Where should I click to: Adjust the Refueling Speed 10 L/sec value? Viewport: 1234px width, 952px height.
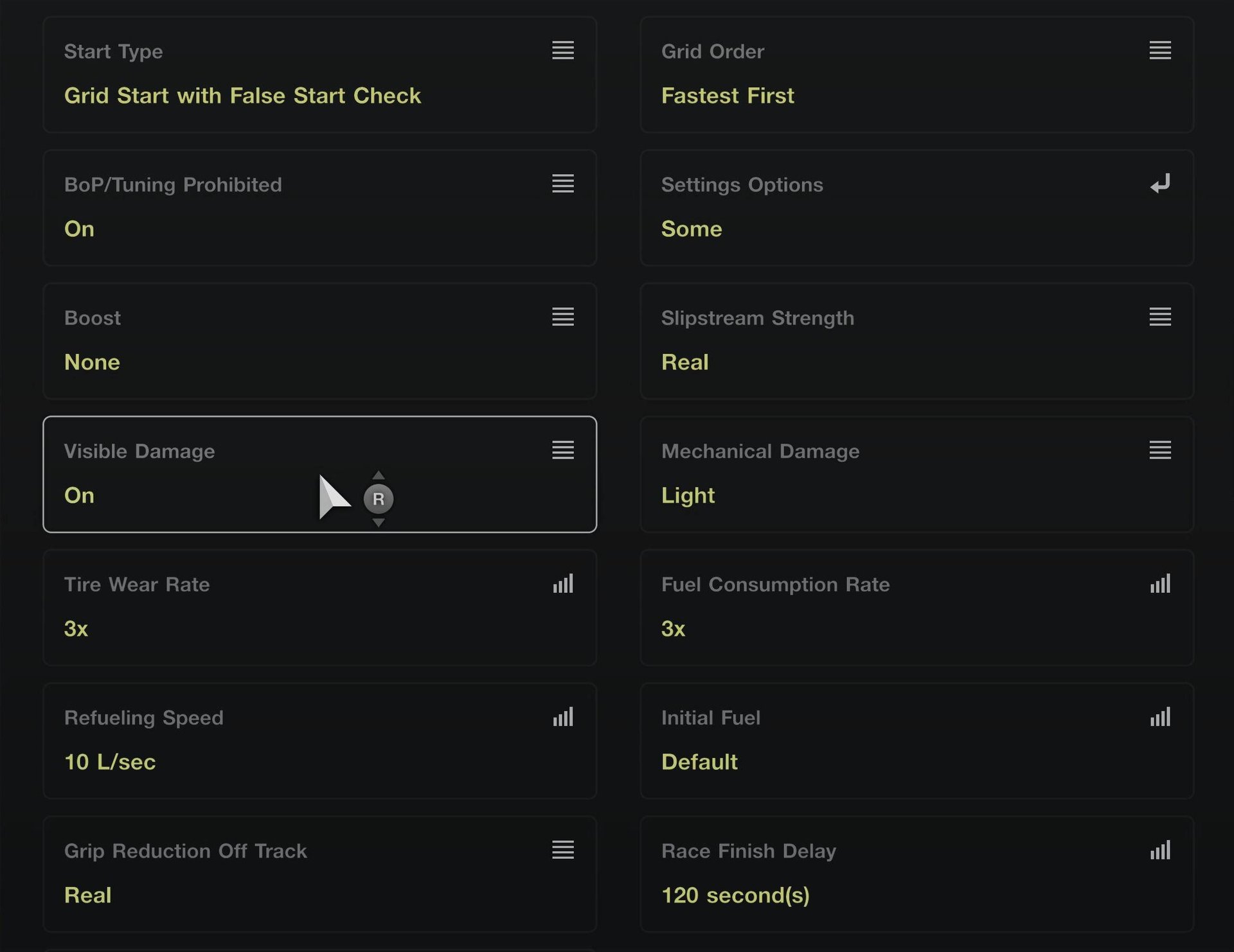110,762
